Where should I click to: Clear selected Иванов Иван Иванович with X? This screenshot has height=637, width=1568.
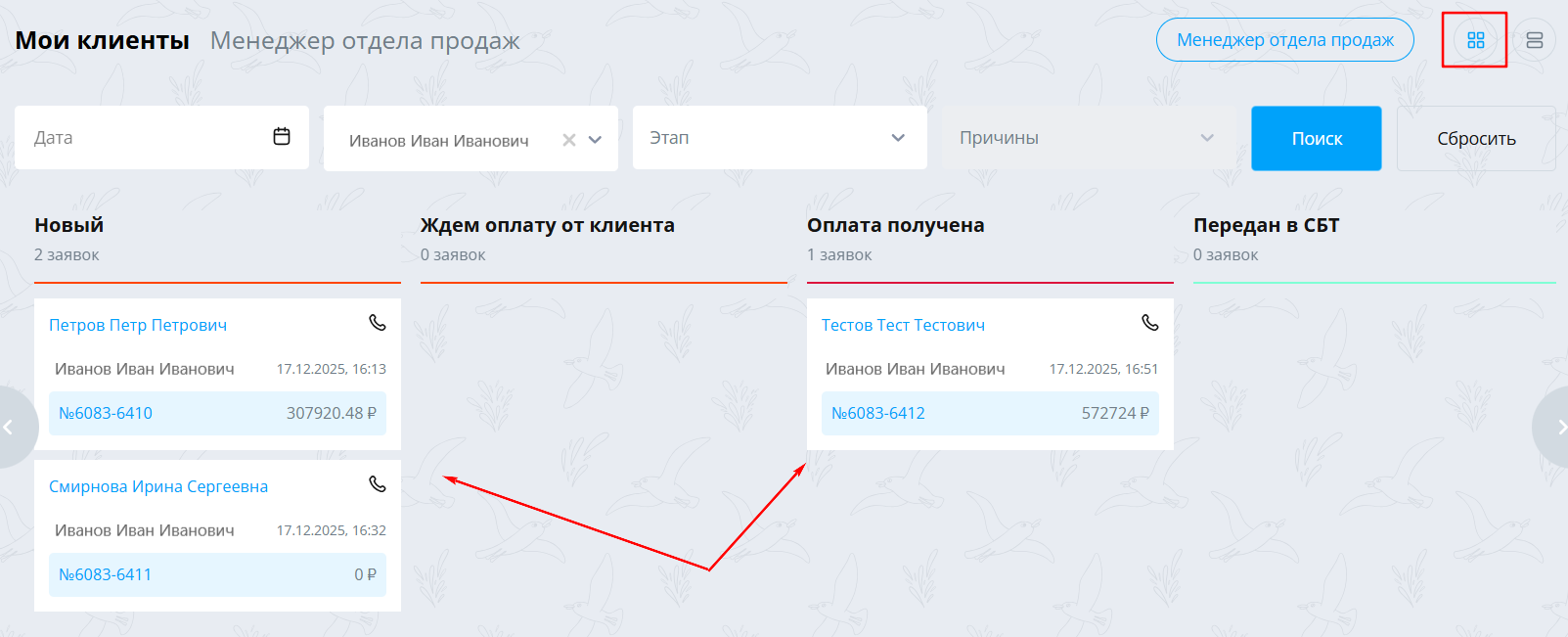pos(568,140)
